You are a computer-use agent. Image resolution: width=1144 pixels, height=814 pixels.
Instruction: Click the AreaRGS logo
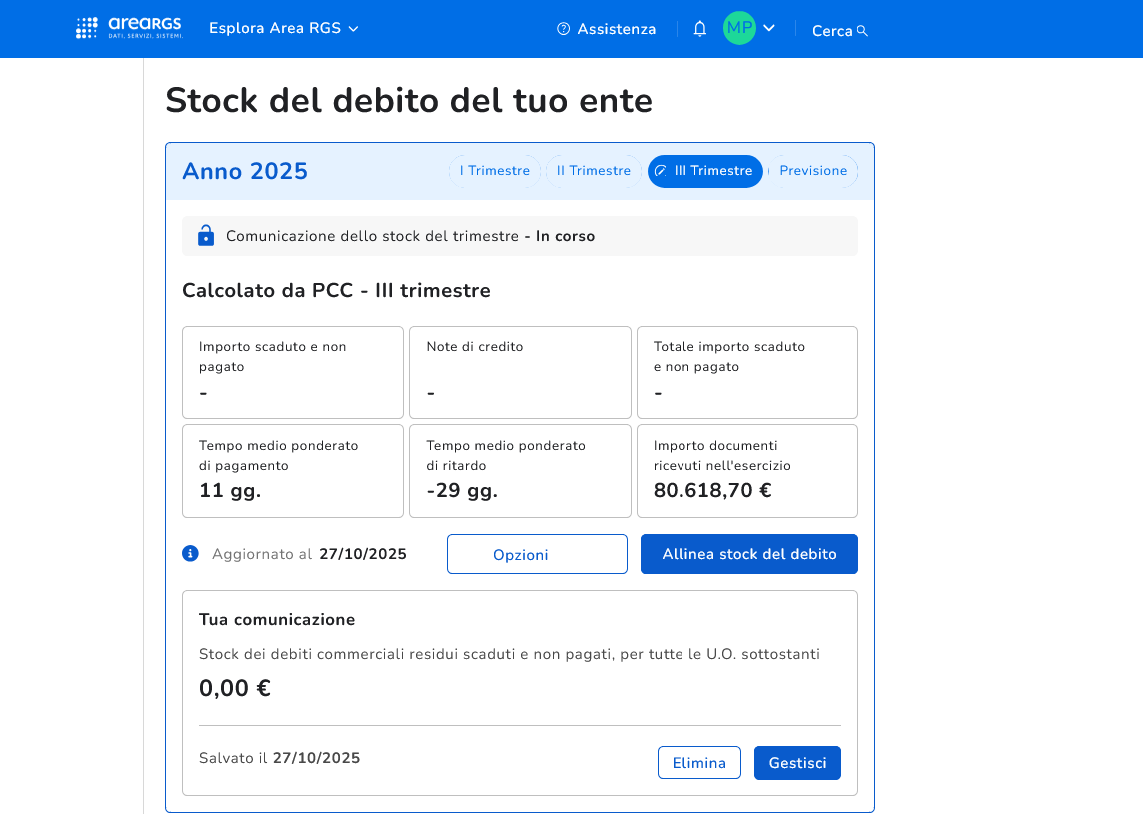coord(129,28)
